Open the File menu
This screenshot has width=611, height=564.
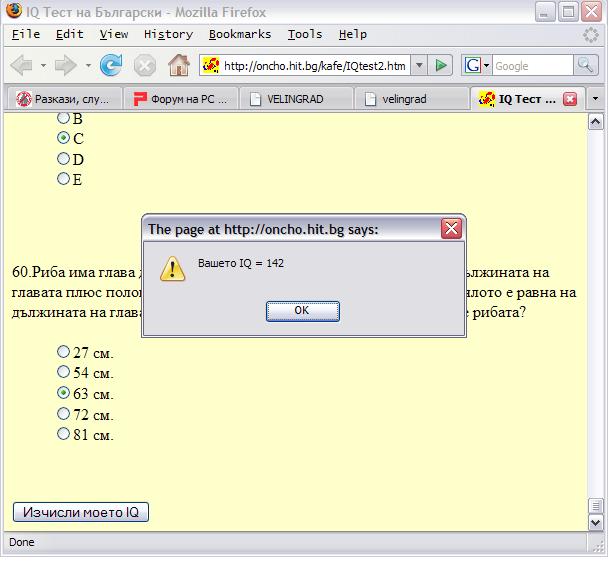tap(26, 34)
